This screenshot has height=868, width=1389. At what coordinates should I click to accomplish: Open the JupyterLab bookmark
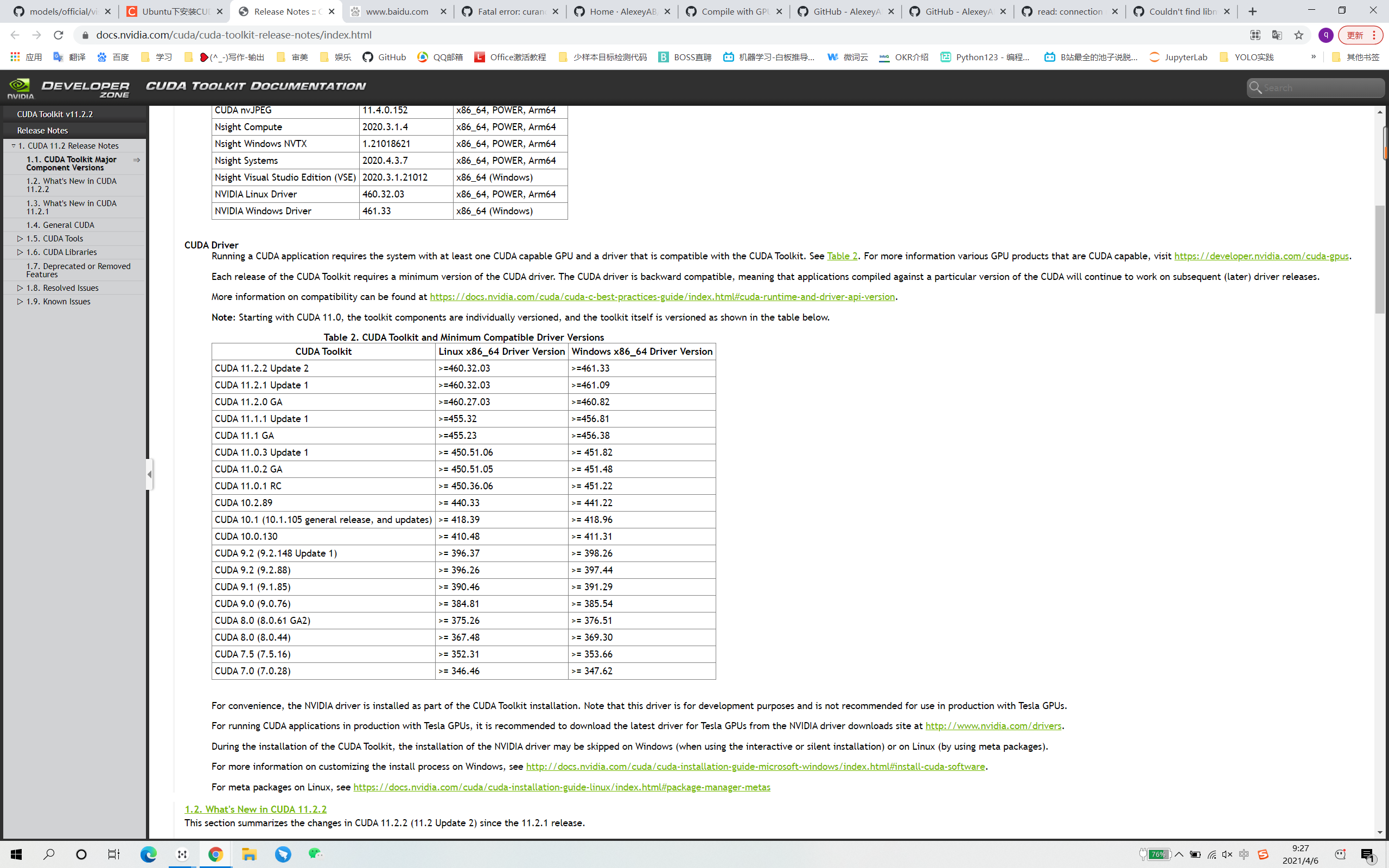click(1178, 57)
